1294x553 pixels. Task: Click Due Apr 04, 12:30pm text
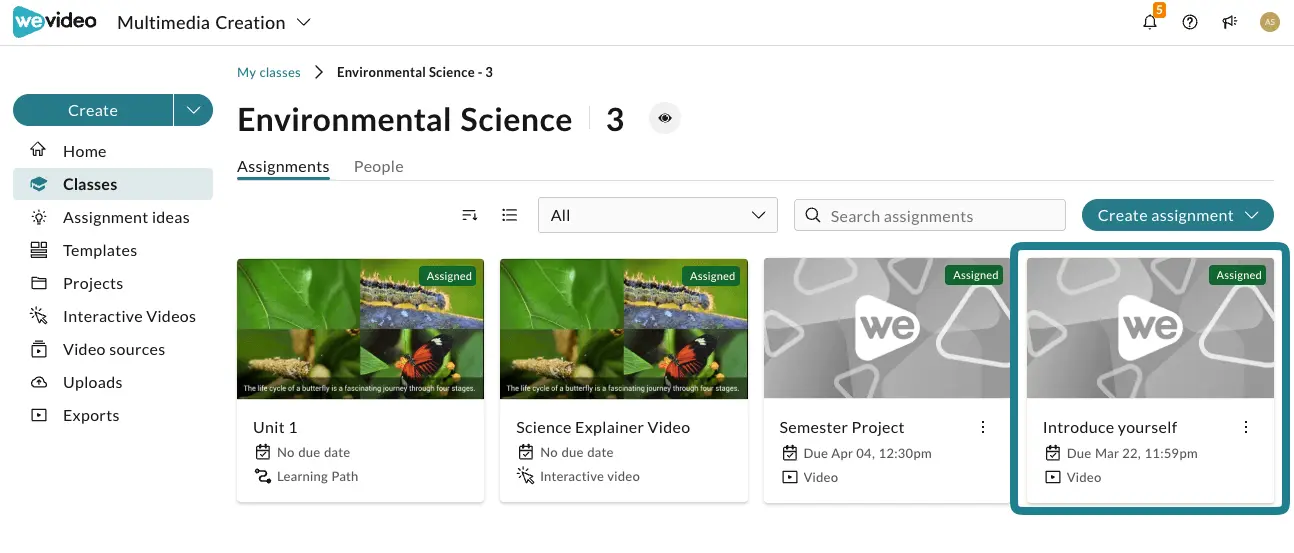[868, 453]
